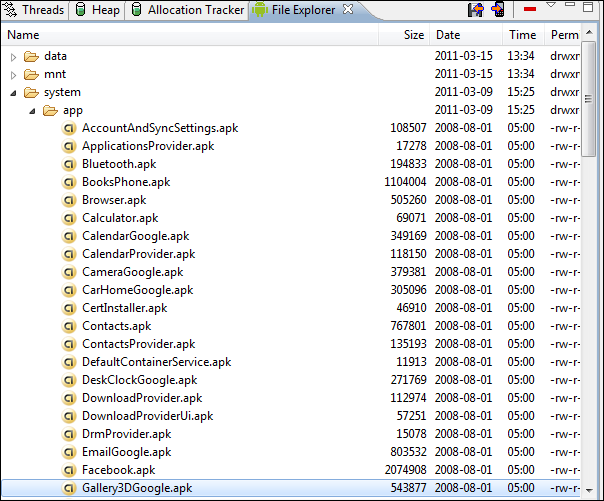Click the DeskClockGoogle.apk file icon
This screenshot has width=604, height=501.
(x=69, y=380)
